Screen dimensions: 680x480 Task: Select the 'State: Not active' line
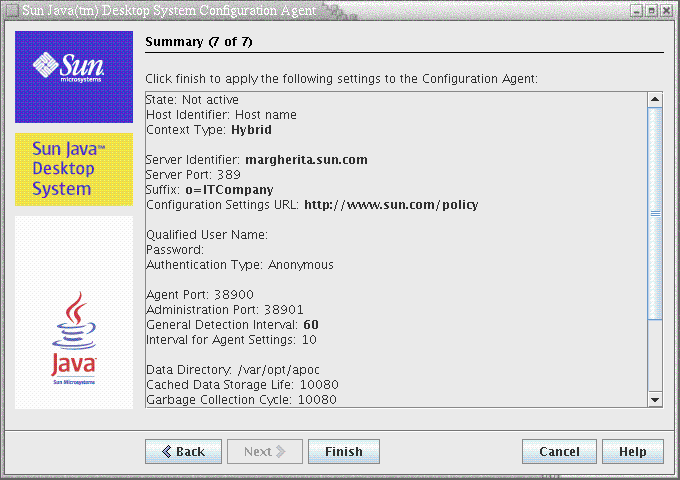(192, 100)
